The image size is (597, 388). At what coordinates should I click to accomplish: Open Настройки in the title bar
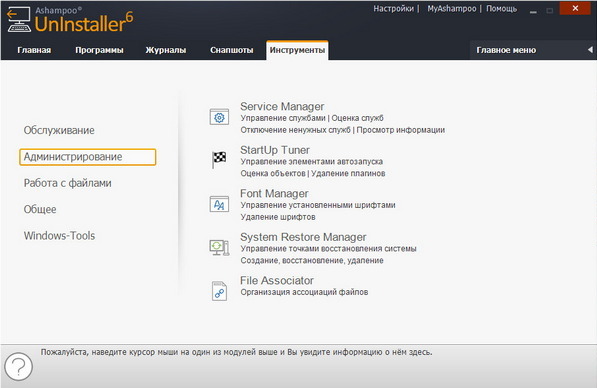pyautogui.click(x=393, y=8)
